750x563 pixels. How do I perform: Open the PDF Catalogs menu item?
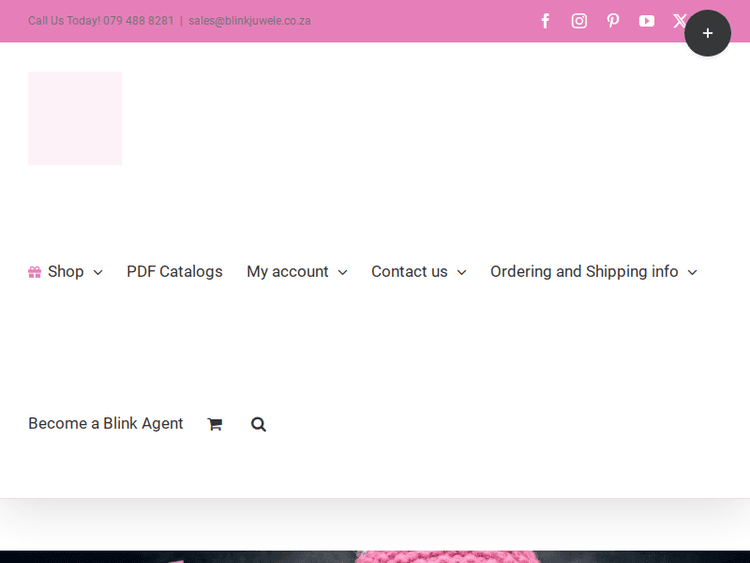[x=174, y=272]
